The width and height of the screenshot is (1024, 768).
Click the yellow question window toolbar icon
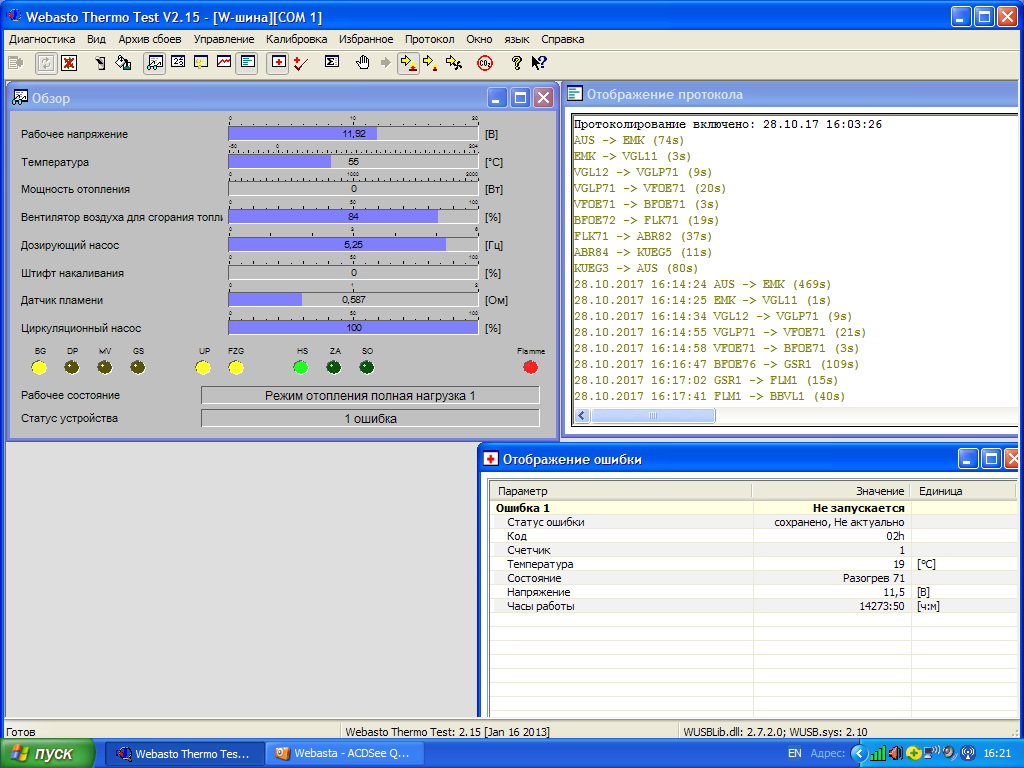201,63
